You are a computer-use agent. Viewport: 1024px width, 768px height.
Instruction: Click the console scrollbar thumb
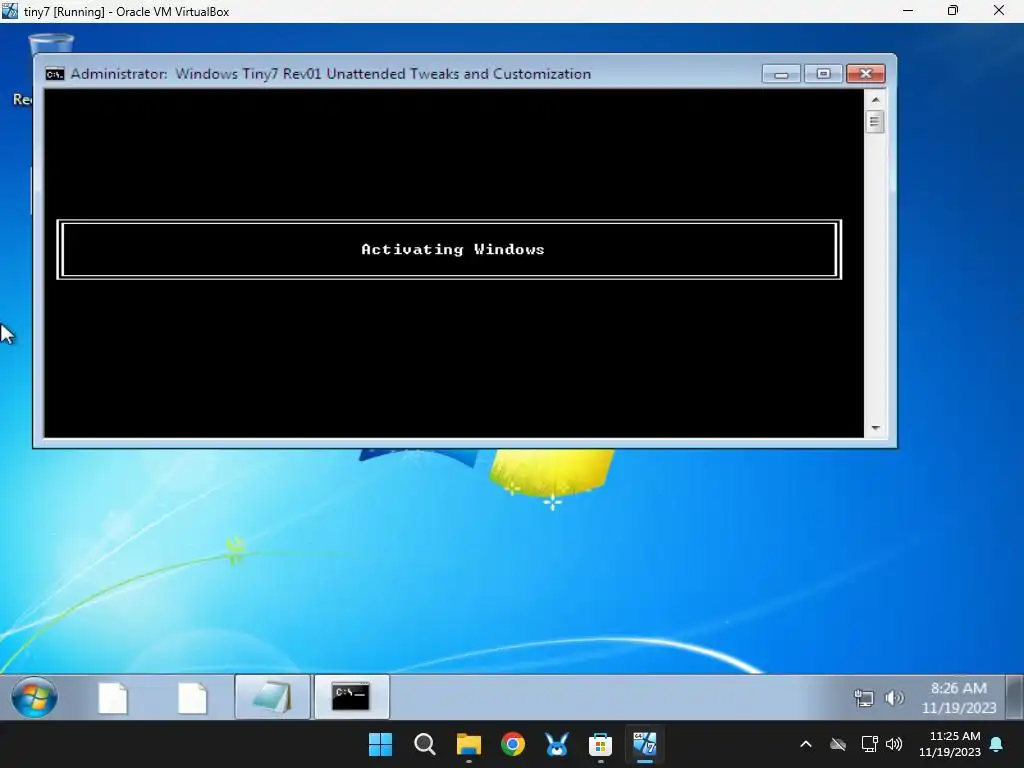[875, 122]
